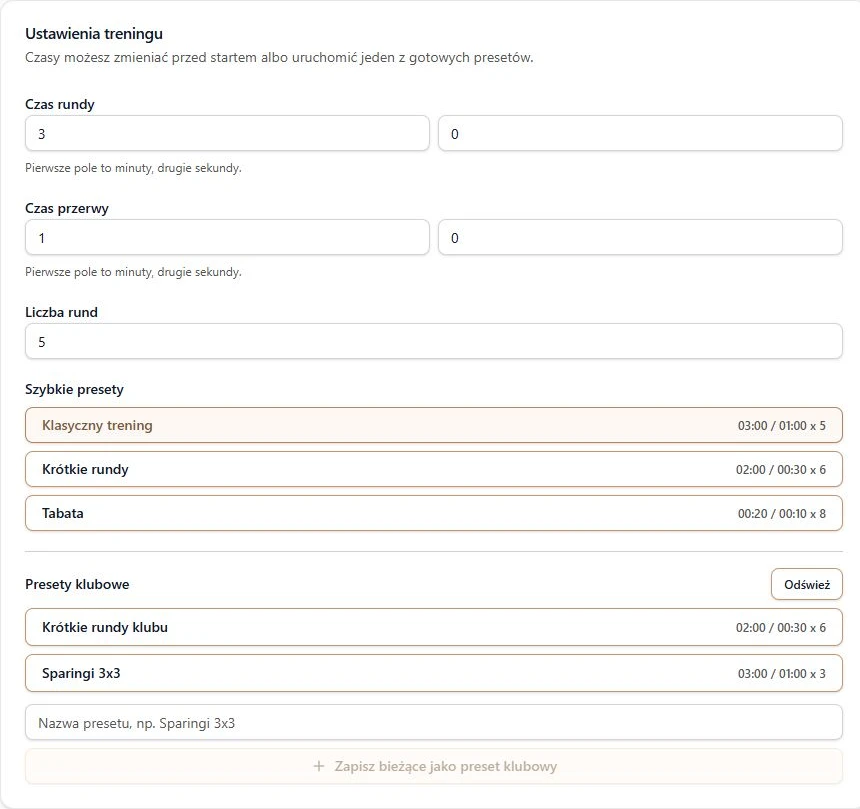Click the Liczba rund label
Viewport: 860px width, 809px height.
(61, 312)
